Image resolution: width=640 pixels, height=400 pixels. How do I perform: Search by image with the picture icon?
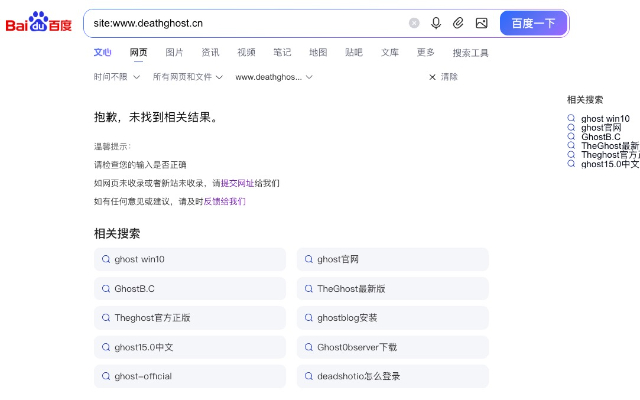482,23
